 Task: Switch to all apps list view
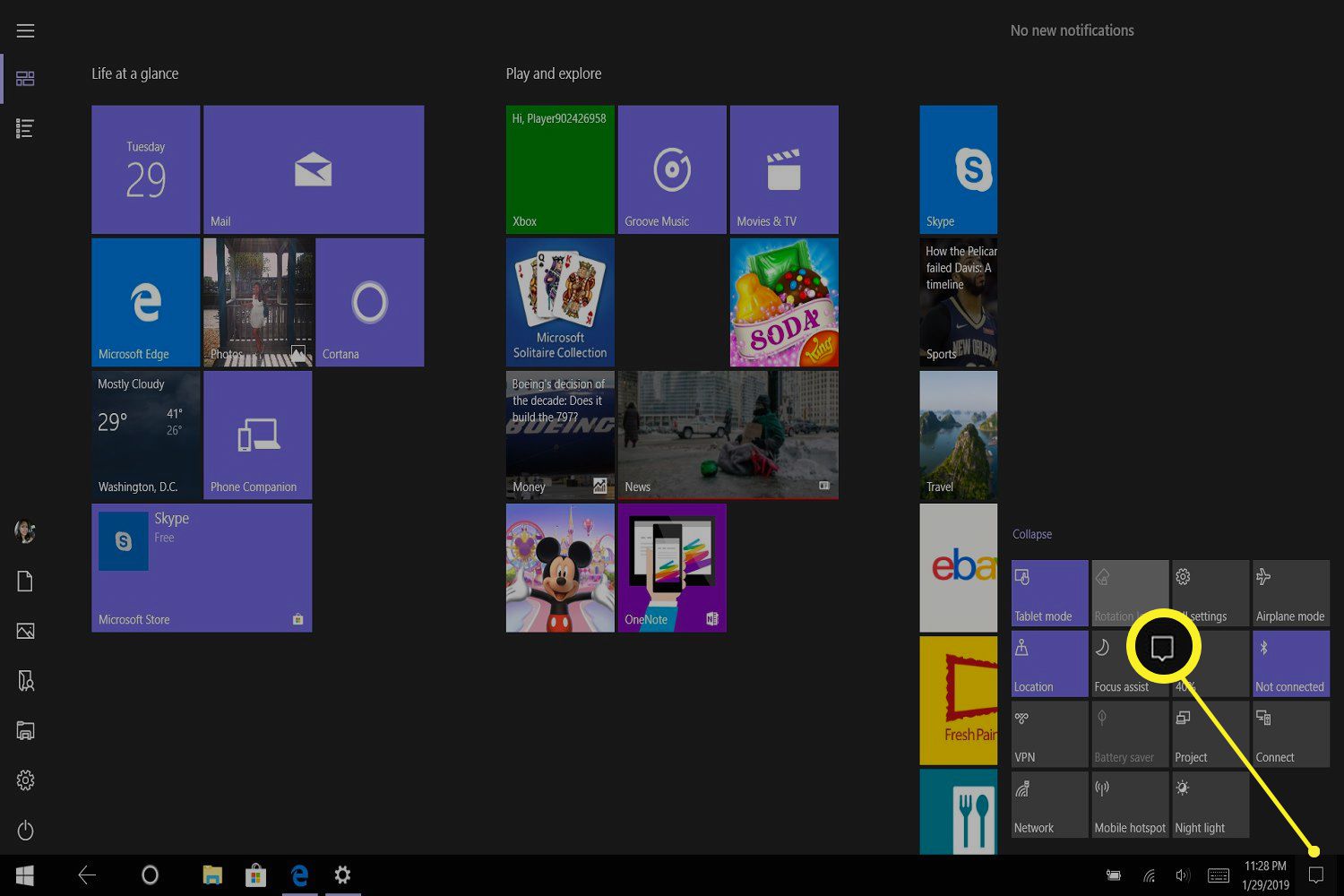(x=25, y=129)
